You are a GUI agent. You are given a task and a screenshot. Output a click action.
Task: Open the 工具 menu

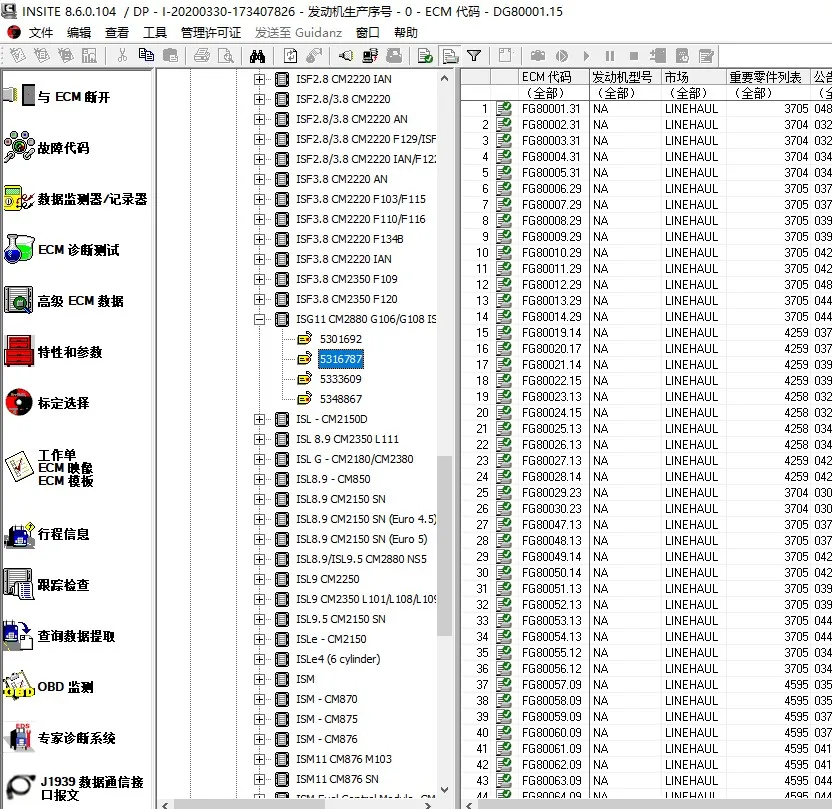(x=155, y=32)
